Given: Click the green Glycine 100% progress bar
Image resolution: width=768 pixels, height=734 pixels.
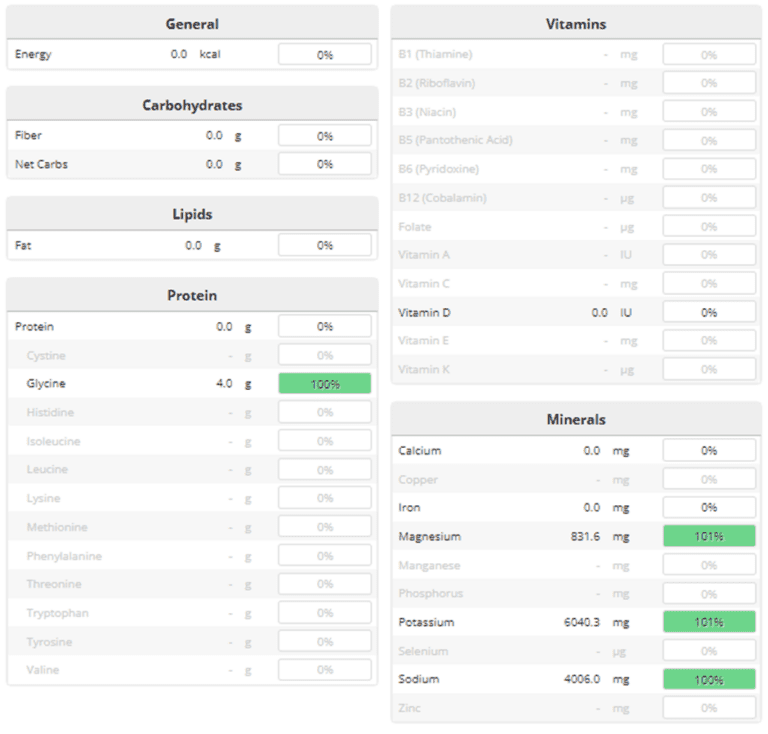Looking at the screenshot, I should click(x=324, y=384).
